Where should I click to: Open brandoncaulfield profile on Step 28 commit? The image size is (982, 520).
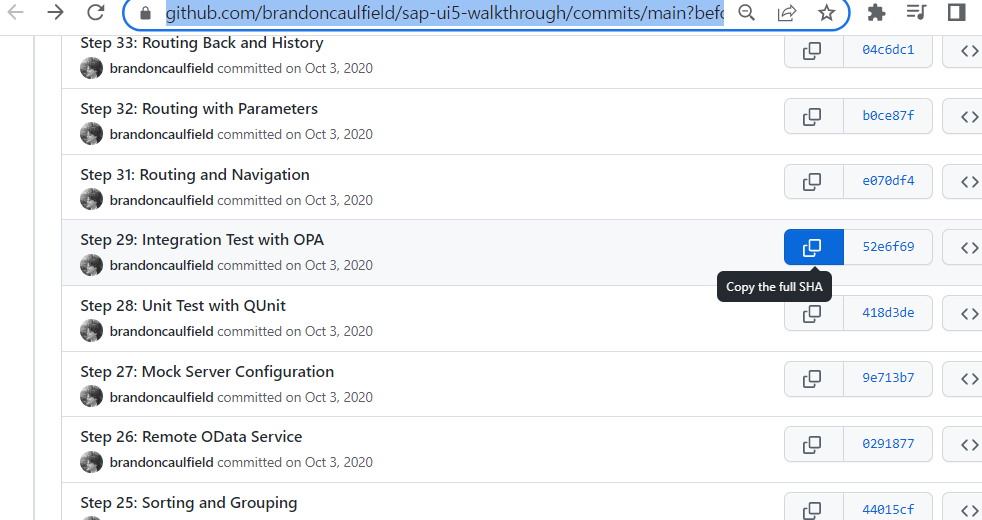(162, 331)
